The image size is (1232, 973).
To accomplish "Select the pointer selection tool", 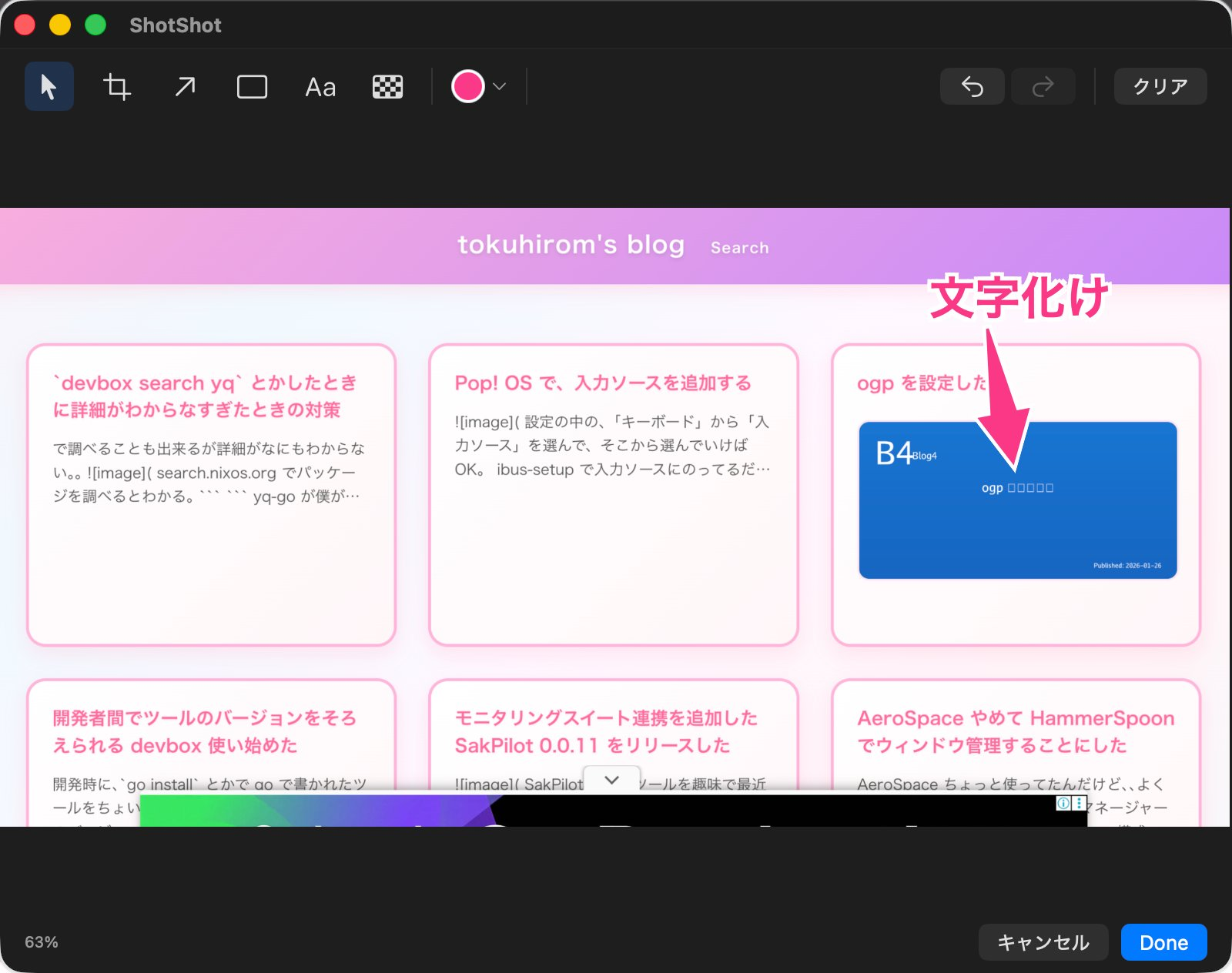I will tap(49, 86).
